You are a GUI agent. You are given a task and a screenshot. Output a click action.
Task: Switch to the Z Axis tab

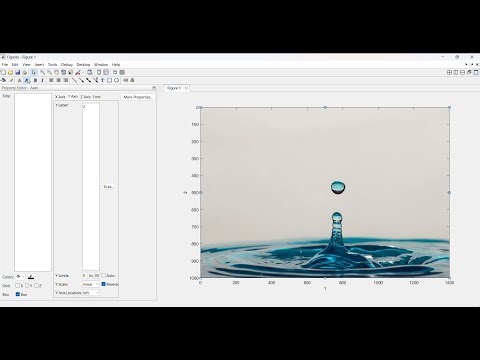[x=85, y=97]
